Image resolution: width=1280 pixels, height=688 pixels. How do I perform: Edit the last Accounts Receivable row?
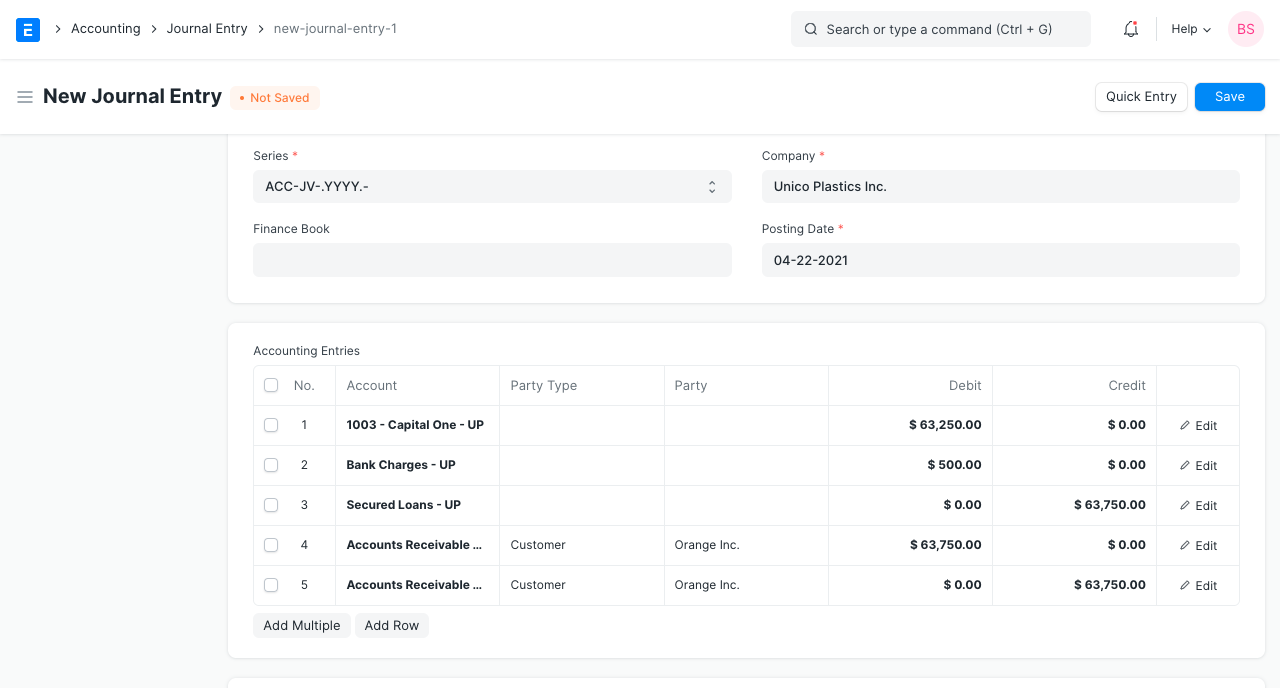tap(1198, 585)
